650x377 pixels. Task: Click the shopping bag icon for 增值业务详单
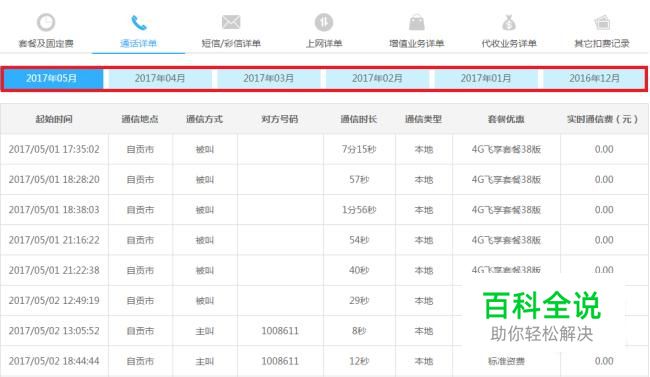click(417, 22)
